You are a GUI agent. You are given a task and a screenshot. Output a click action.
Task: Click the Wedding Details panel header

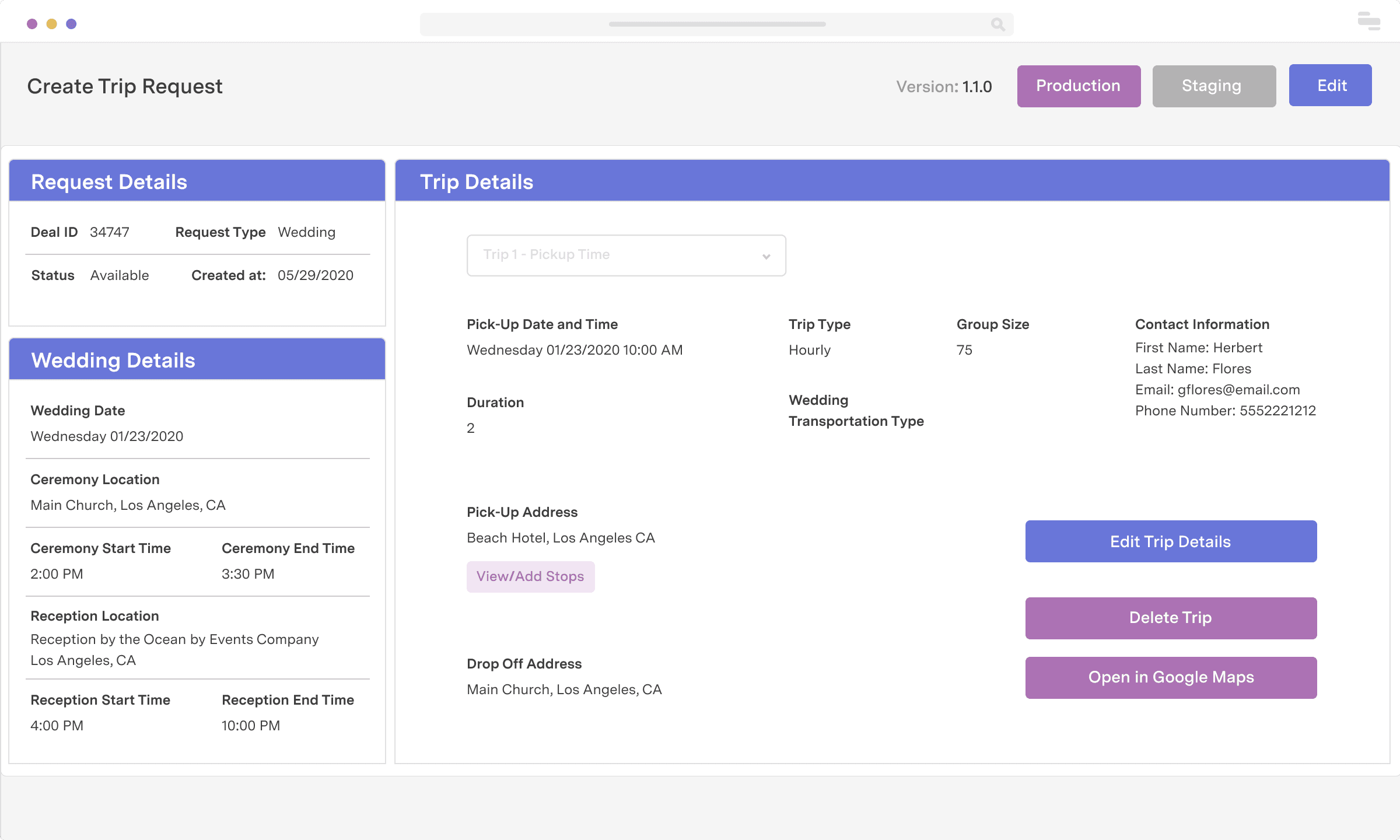113,360
